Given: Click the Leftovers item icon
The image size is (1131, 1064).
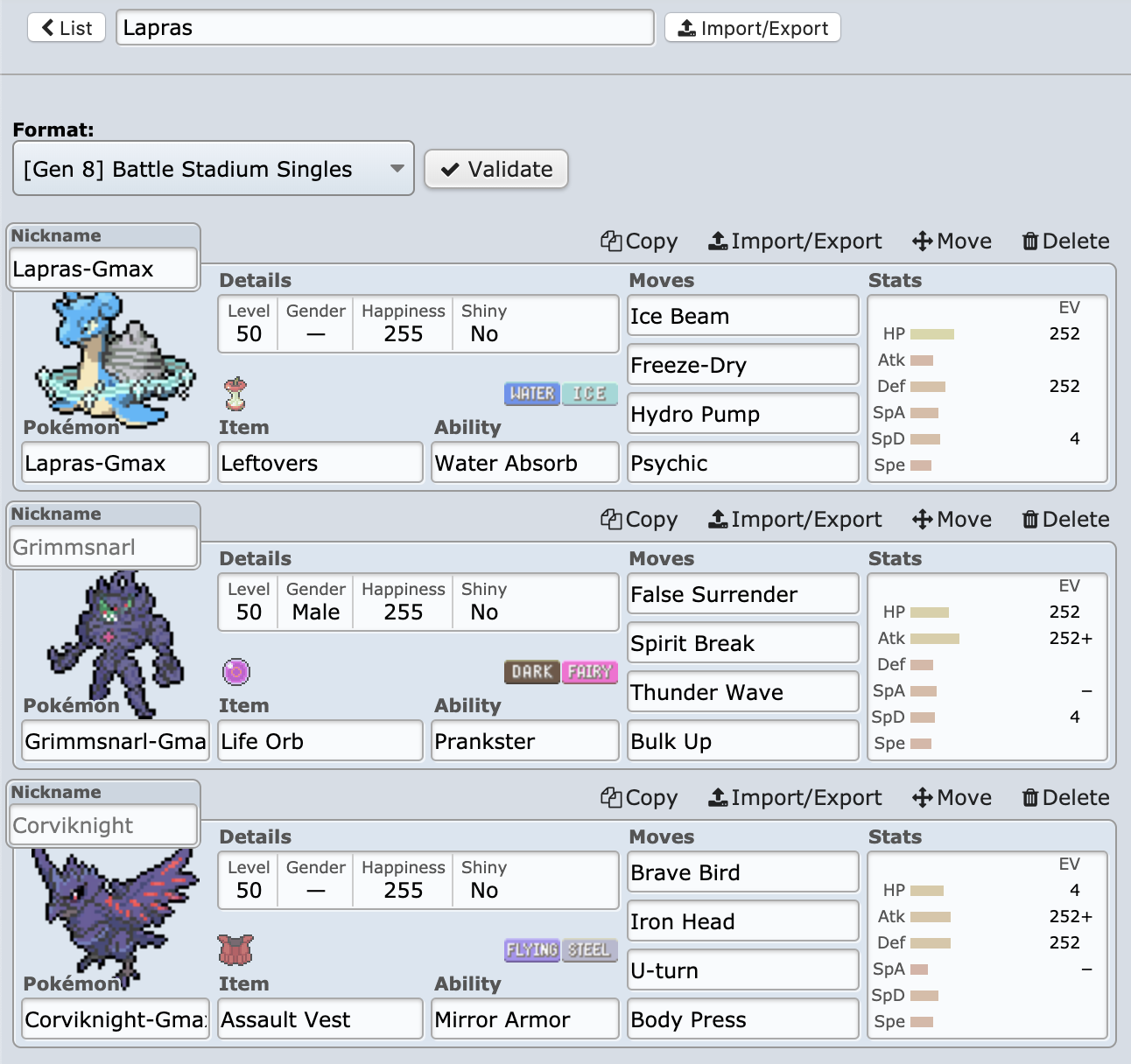Looking at the screenshot, I should [235, 394].
